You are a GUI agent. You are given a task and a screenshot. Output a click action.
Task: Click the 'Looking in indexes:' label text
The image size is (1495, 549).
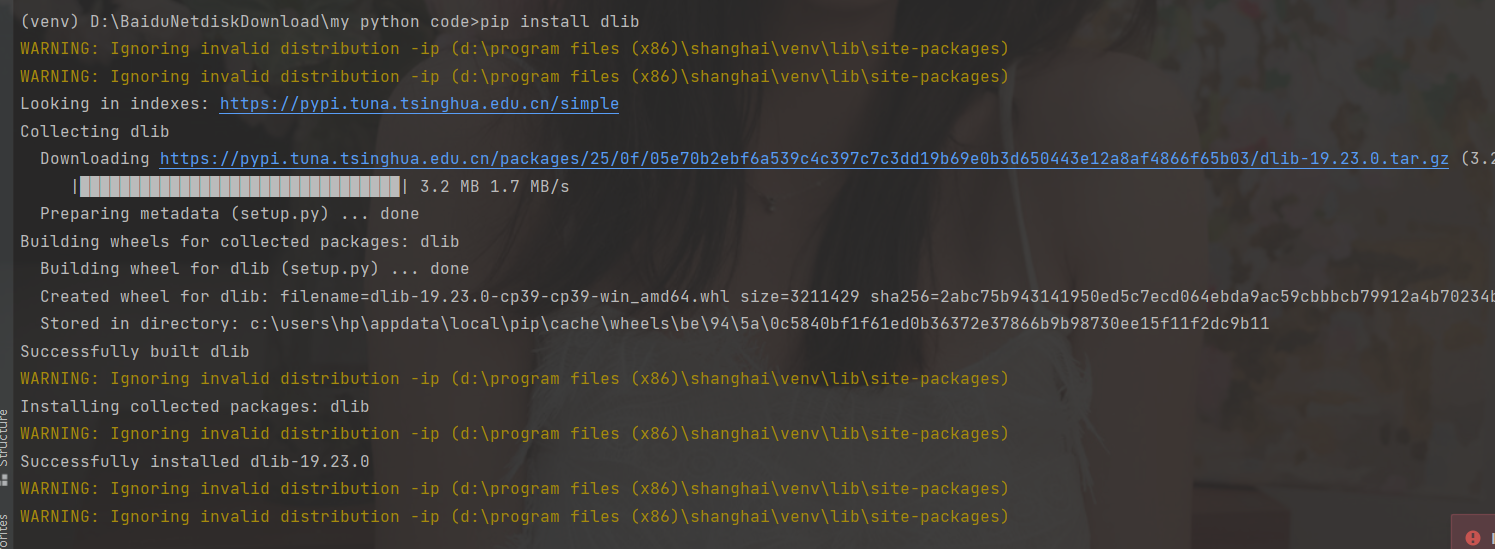tap(115, 104)
